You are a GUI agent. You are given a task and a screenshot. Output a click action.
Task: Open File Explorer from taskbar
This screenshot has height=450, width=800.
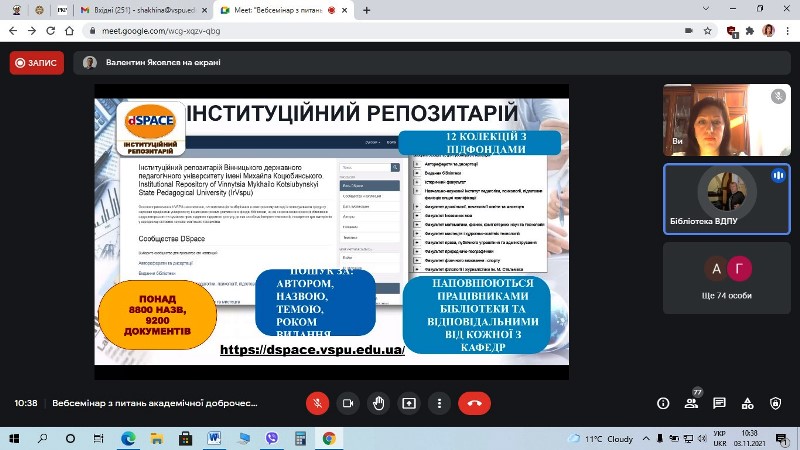click(157, 438)
